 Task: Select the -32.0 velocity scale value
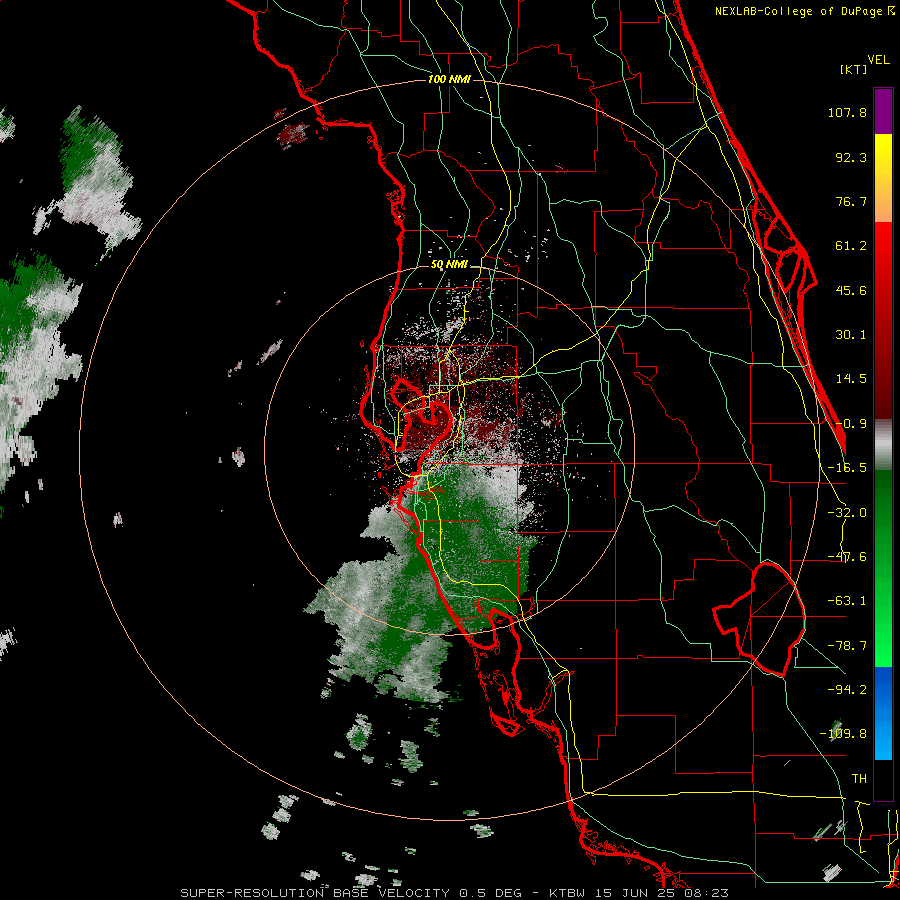coord(847,513)
